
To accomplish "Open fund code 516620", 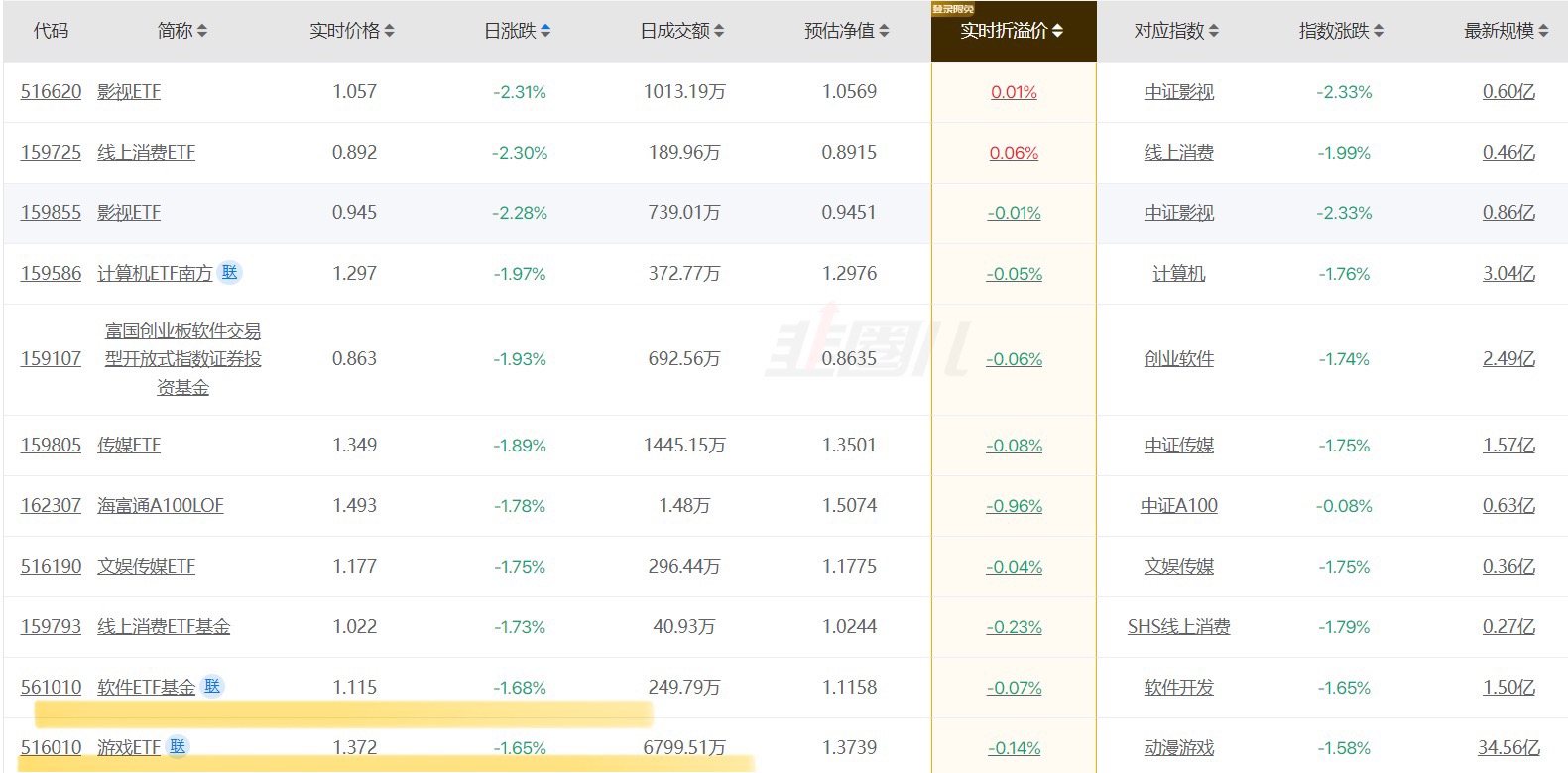I will [x=52, y=92].
